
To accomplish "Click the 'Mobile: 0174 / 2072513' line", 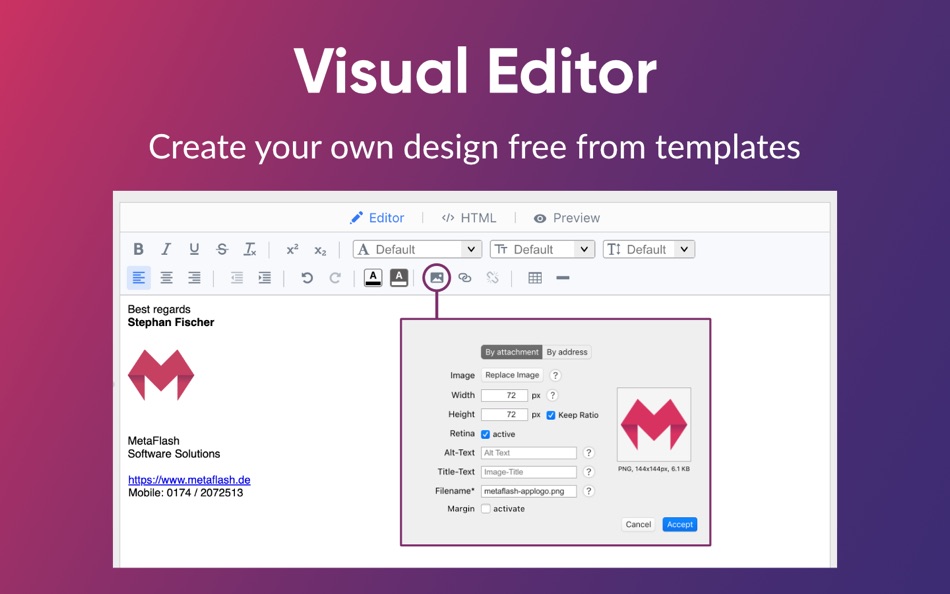I will 185,493.
